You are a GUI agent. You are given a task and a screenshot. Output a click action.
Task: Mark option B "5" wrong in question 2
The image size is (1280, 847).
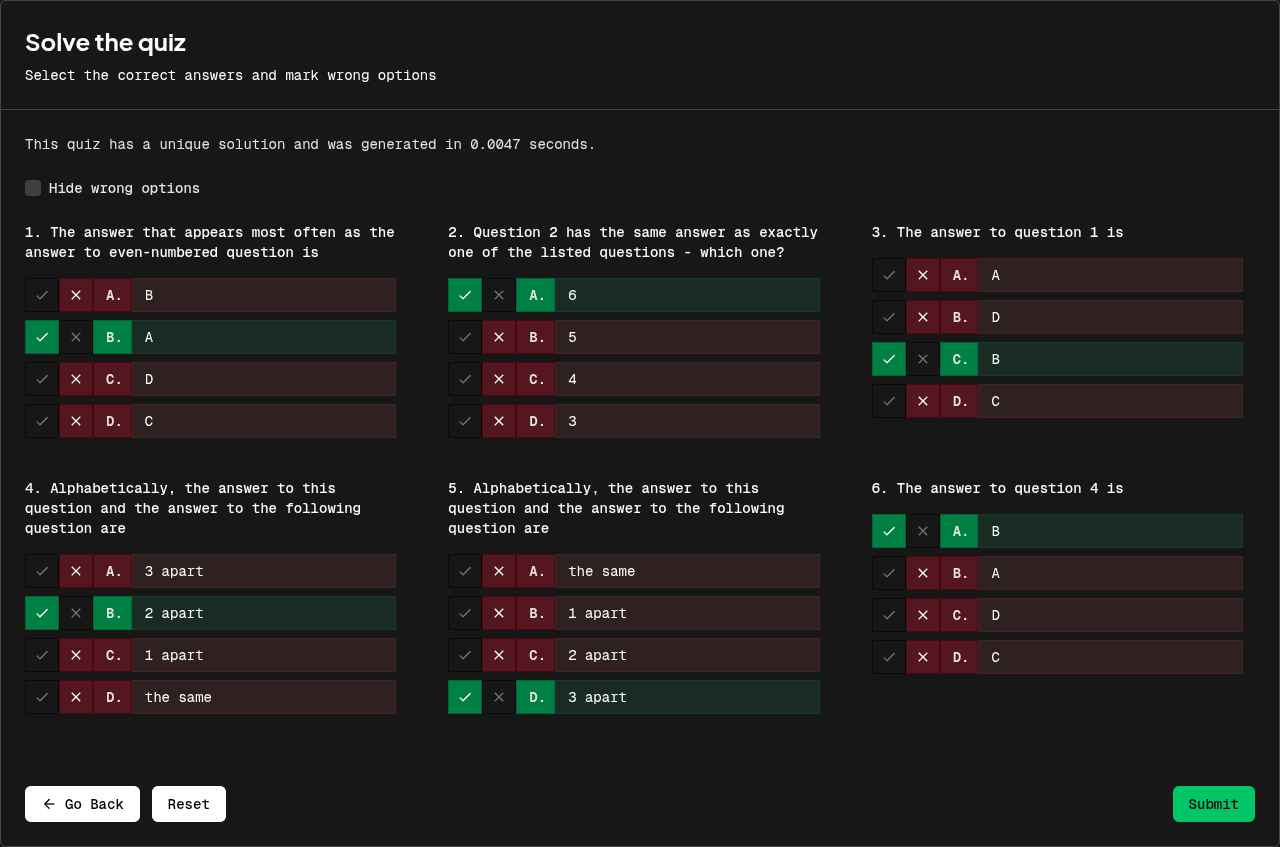(499, 337)
